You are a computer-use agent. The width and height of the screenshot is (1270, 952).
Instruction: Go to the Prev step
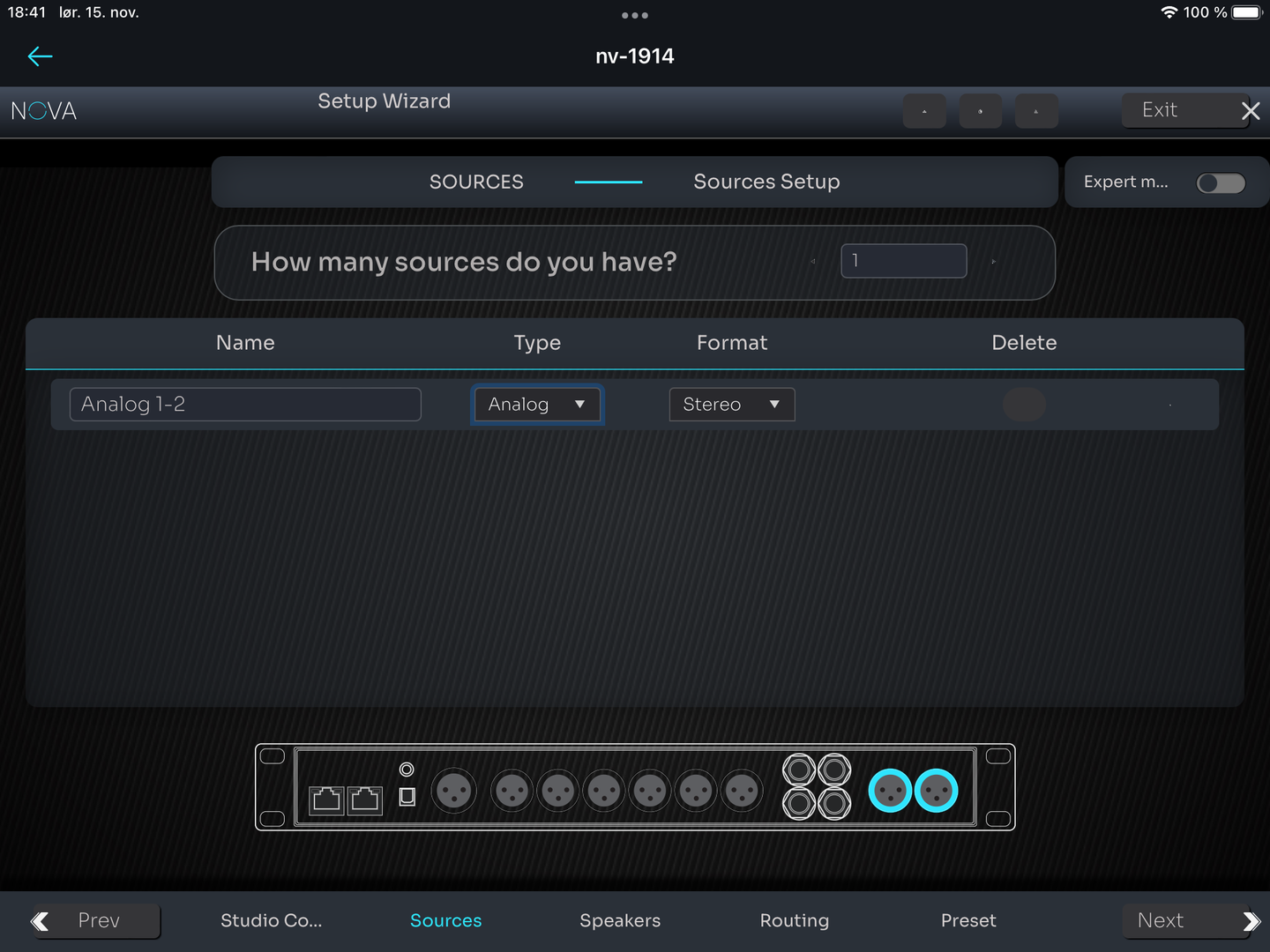tap(97, 921)
